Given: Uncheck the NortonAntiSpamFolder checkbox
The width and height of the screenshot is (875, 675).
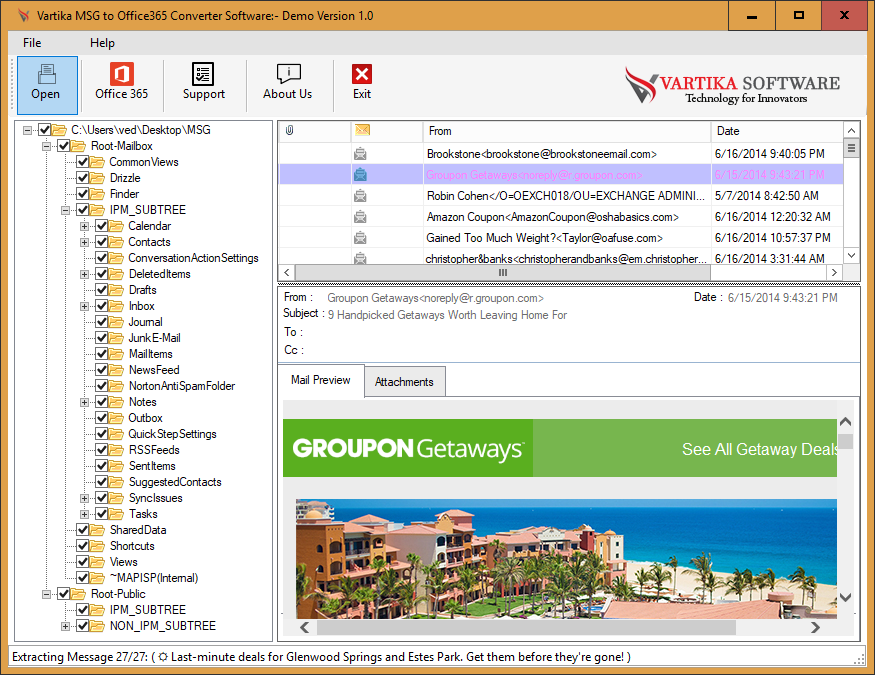Looking at the screenshot, I should [102, 386].
